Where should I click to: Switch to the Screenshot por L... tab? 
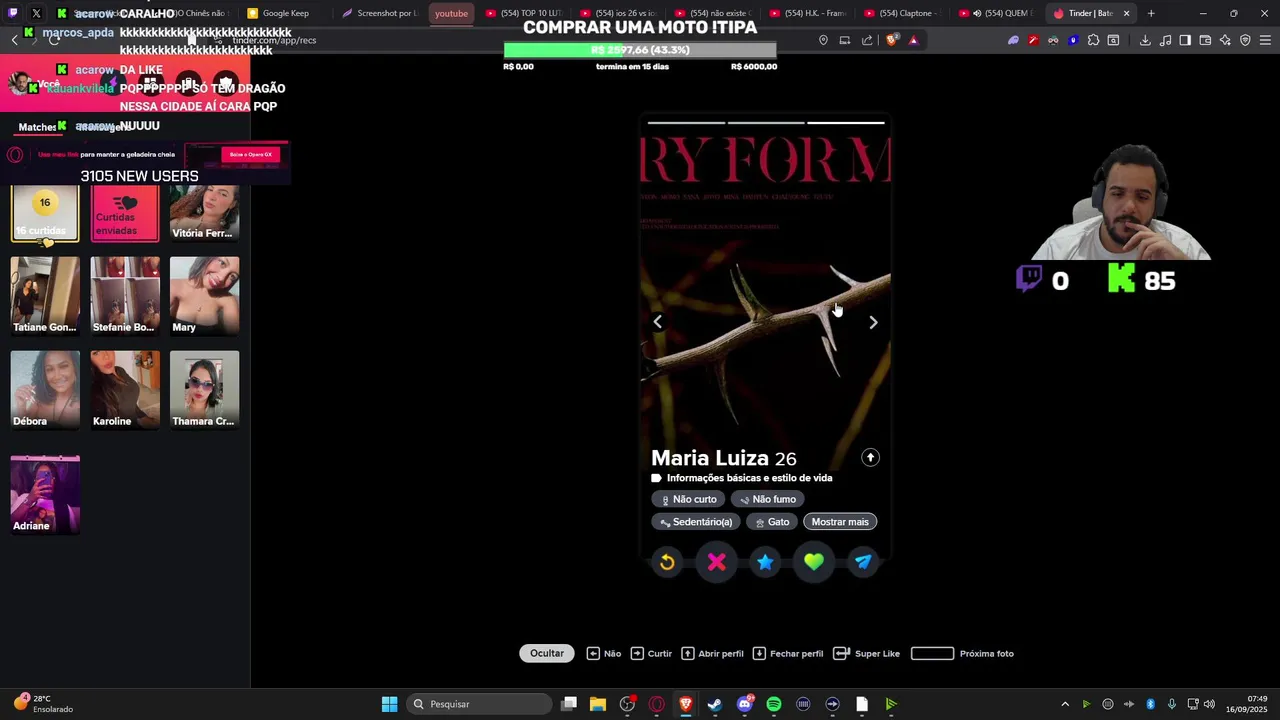[380, 13]
